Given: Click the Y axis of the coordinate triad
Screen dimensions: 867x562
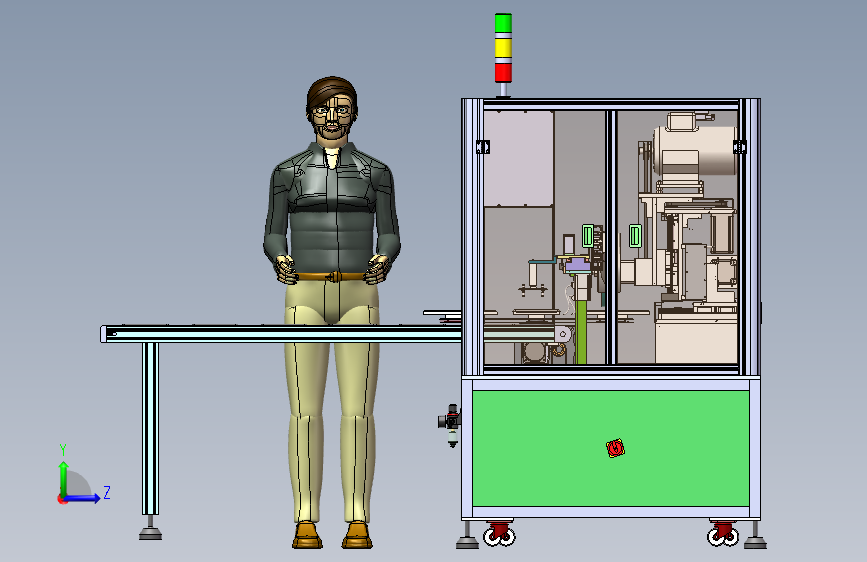Looking at the screenshot, I should [x=64, y=478].
